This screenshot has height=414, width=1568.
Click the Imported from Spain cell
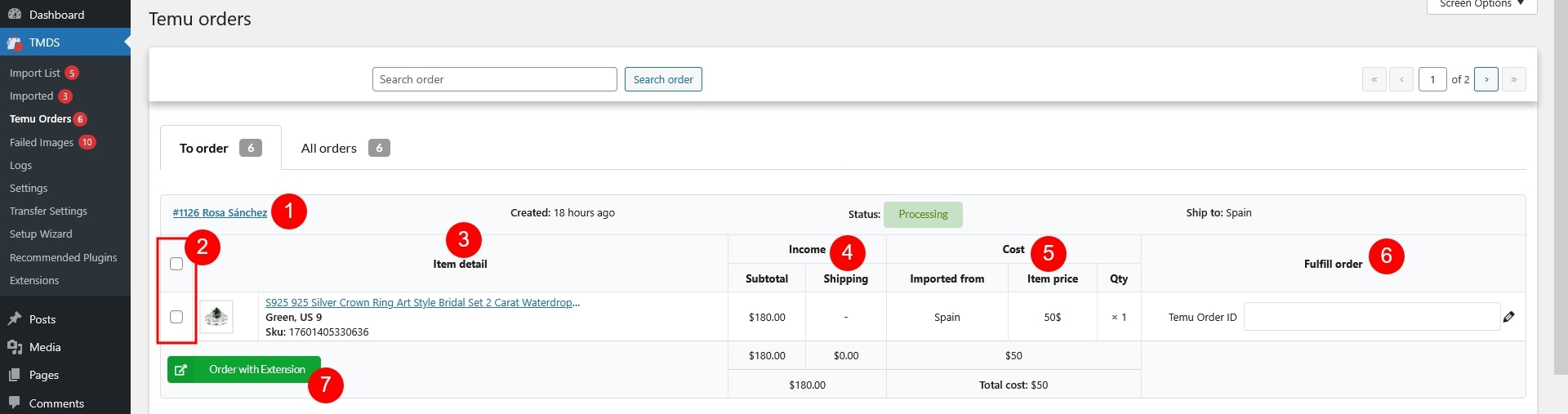click(x=947, y=317)
